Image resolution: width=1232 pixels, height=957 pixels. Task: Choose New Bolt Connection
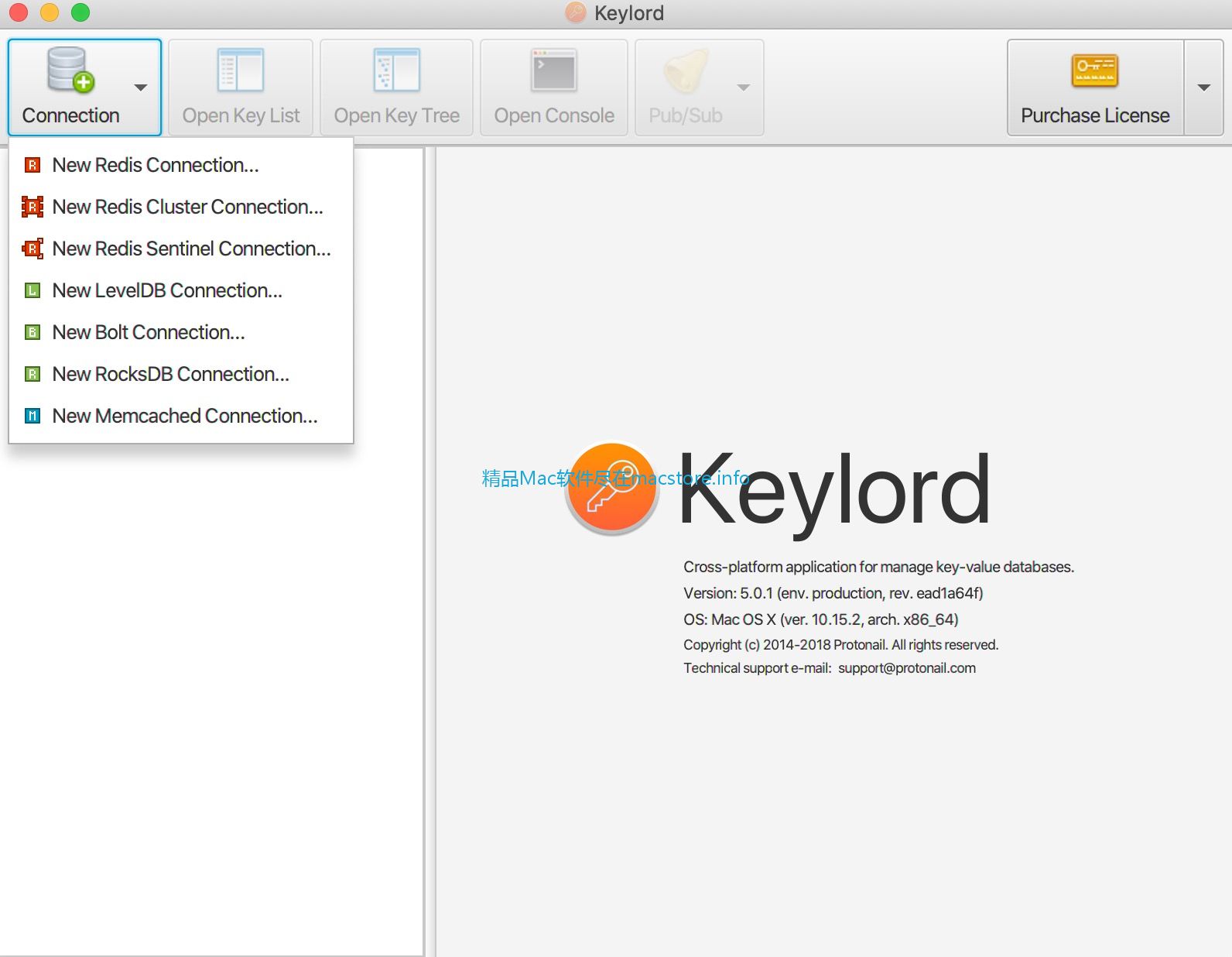(181, 332)
